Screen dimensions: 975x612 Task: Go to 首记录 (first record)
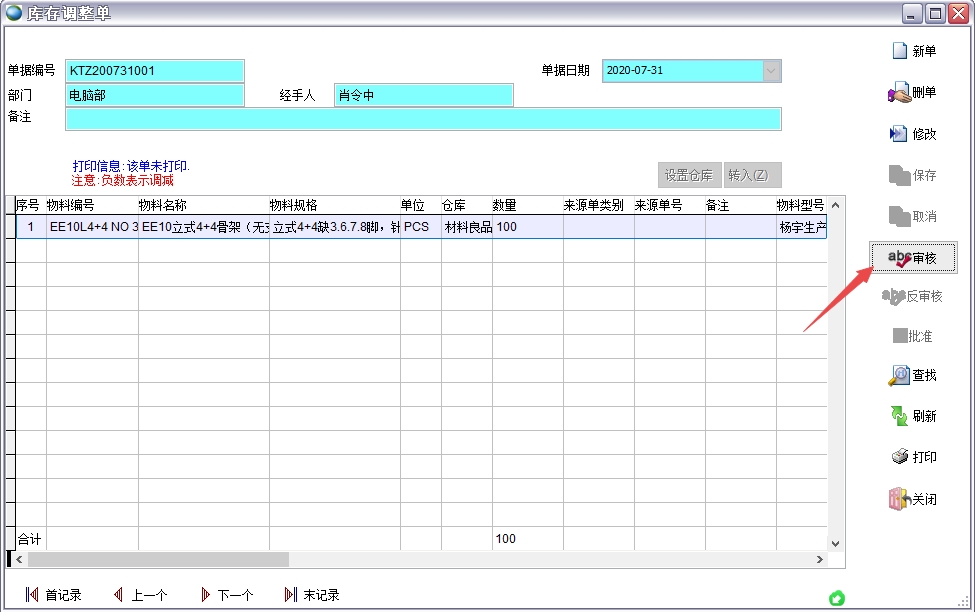click(32, 595)
